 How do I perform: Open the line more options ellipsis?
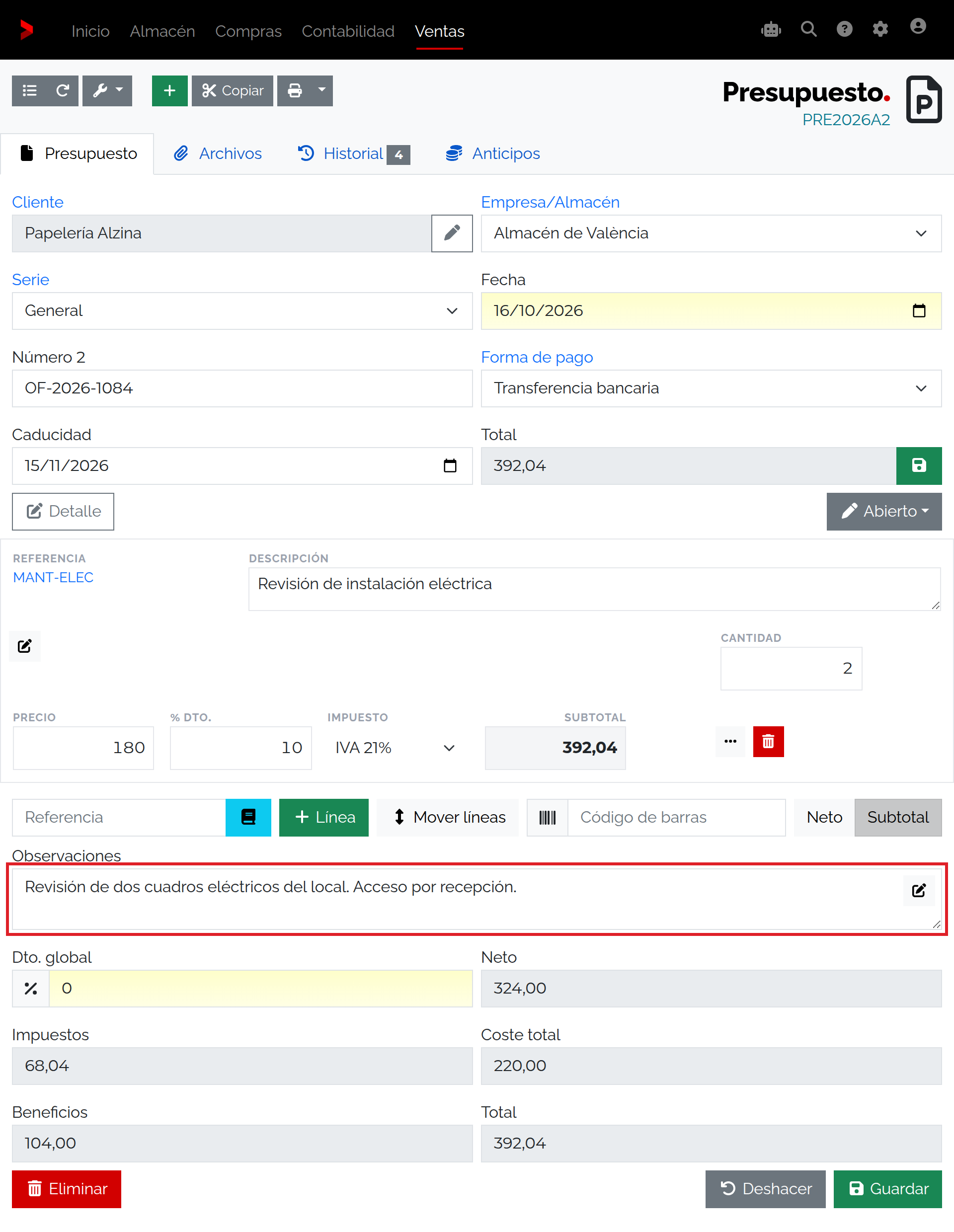730,741
